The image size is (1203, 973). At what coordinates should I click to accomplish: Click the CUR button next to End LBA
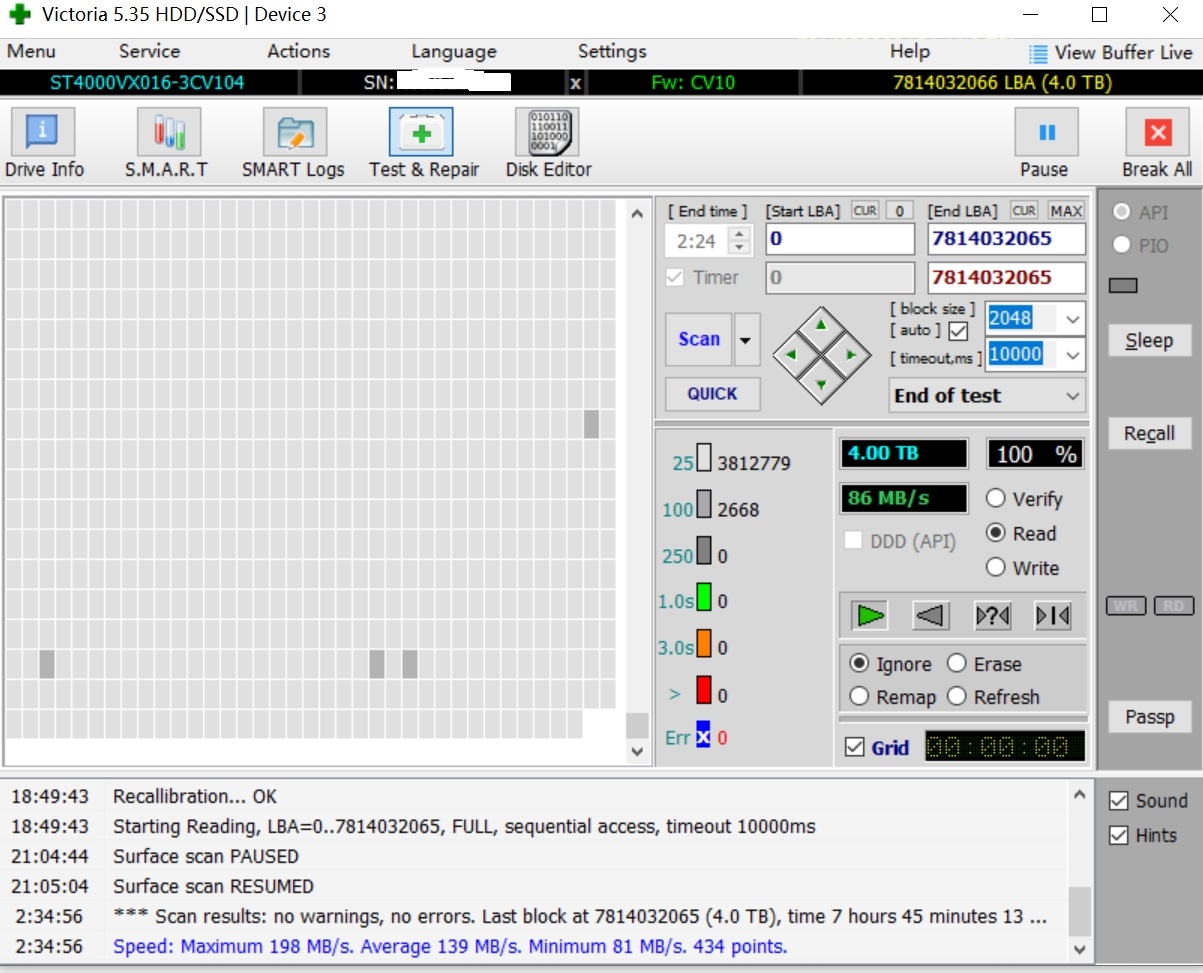coord(1024,211)
